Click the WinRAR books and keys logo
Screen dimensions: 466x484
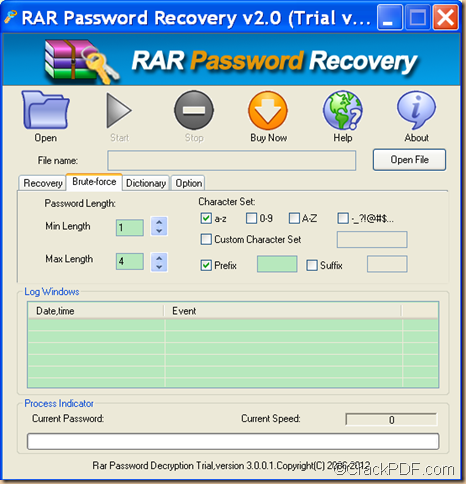tap(82, 61)
